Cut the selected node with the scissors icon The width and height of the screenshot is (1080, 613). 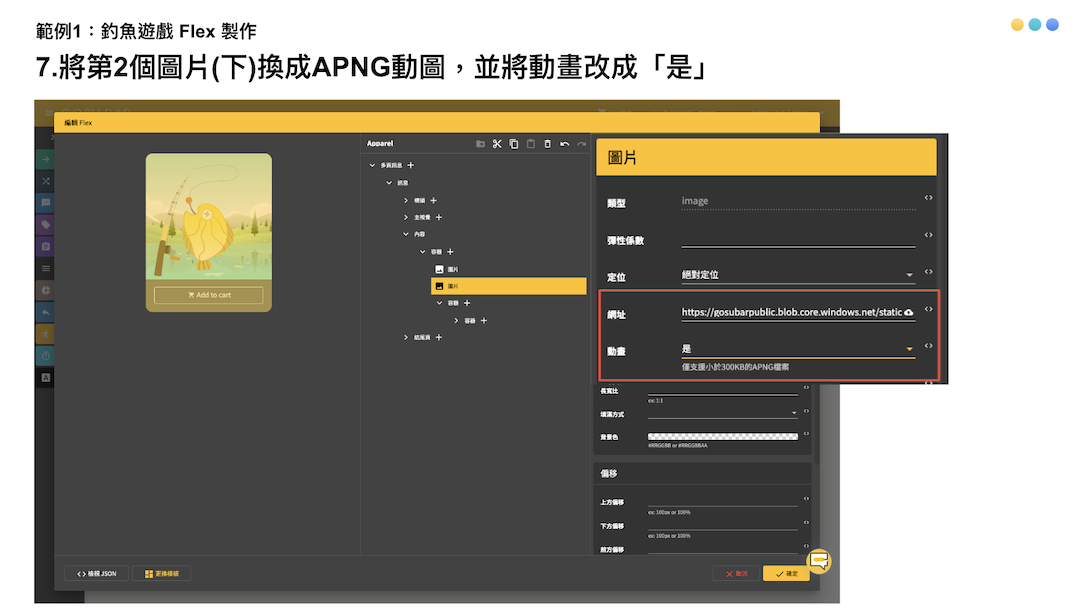coord(497,144)
